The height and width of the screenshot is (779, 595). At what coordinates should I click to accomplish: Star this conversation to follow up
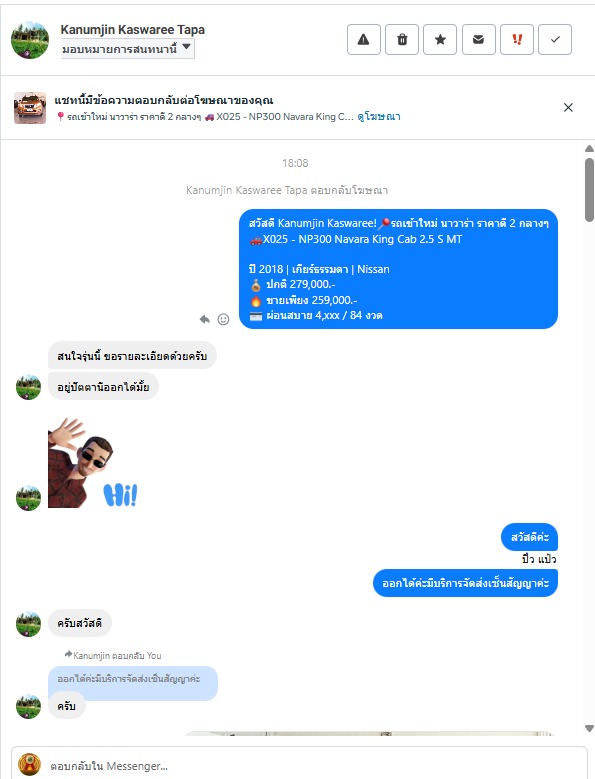(x=440, y=39)
